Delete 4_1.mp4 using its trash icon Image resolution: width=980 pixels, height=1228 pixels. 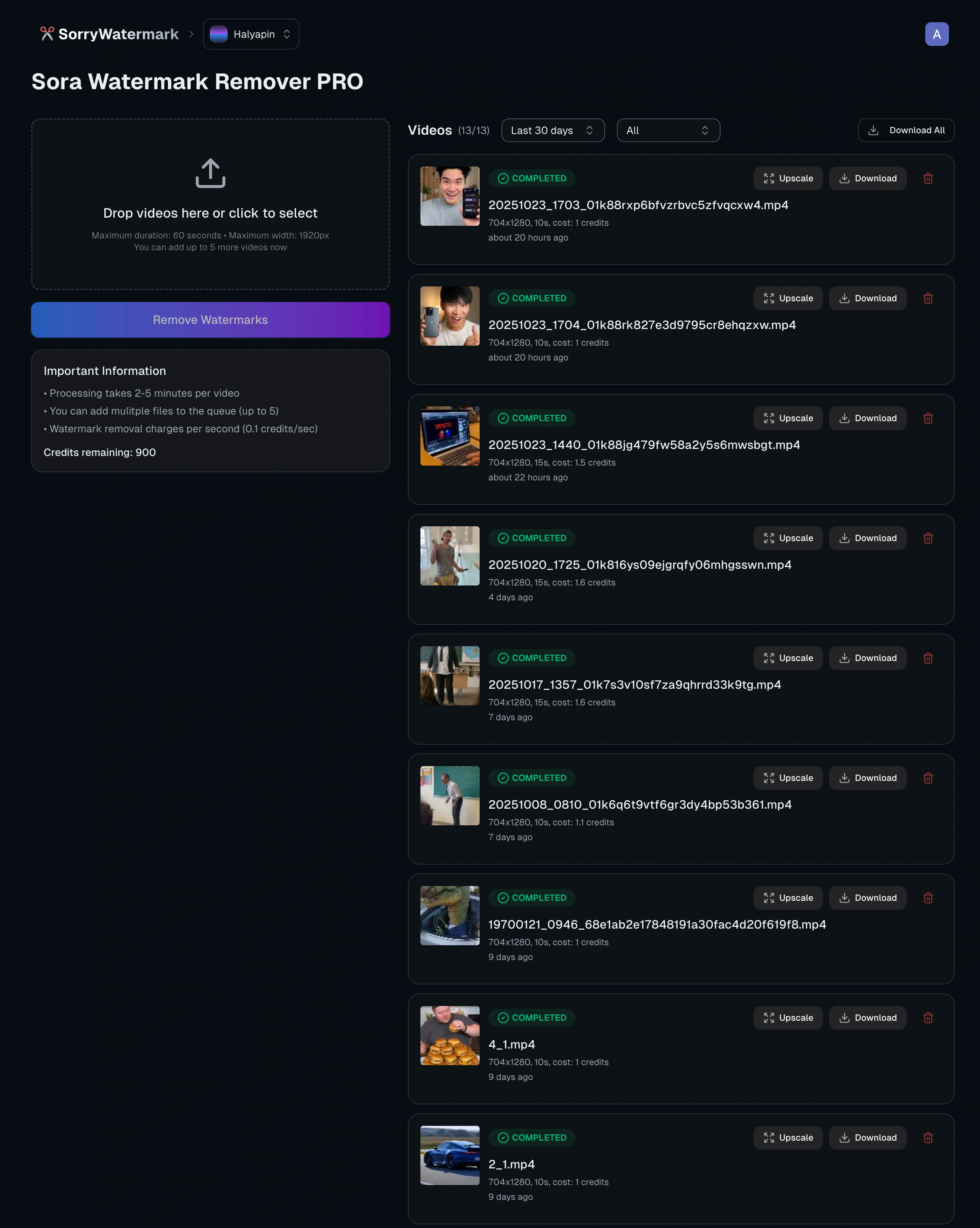tap(928, 1018)
